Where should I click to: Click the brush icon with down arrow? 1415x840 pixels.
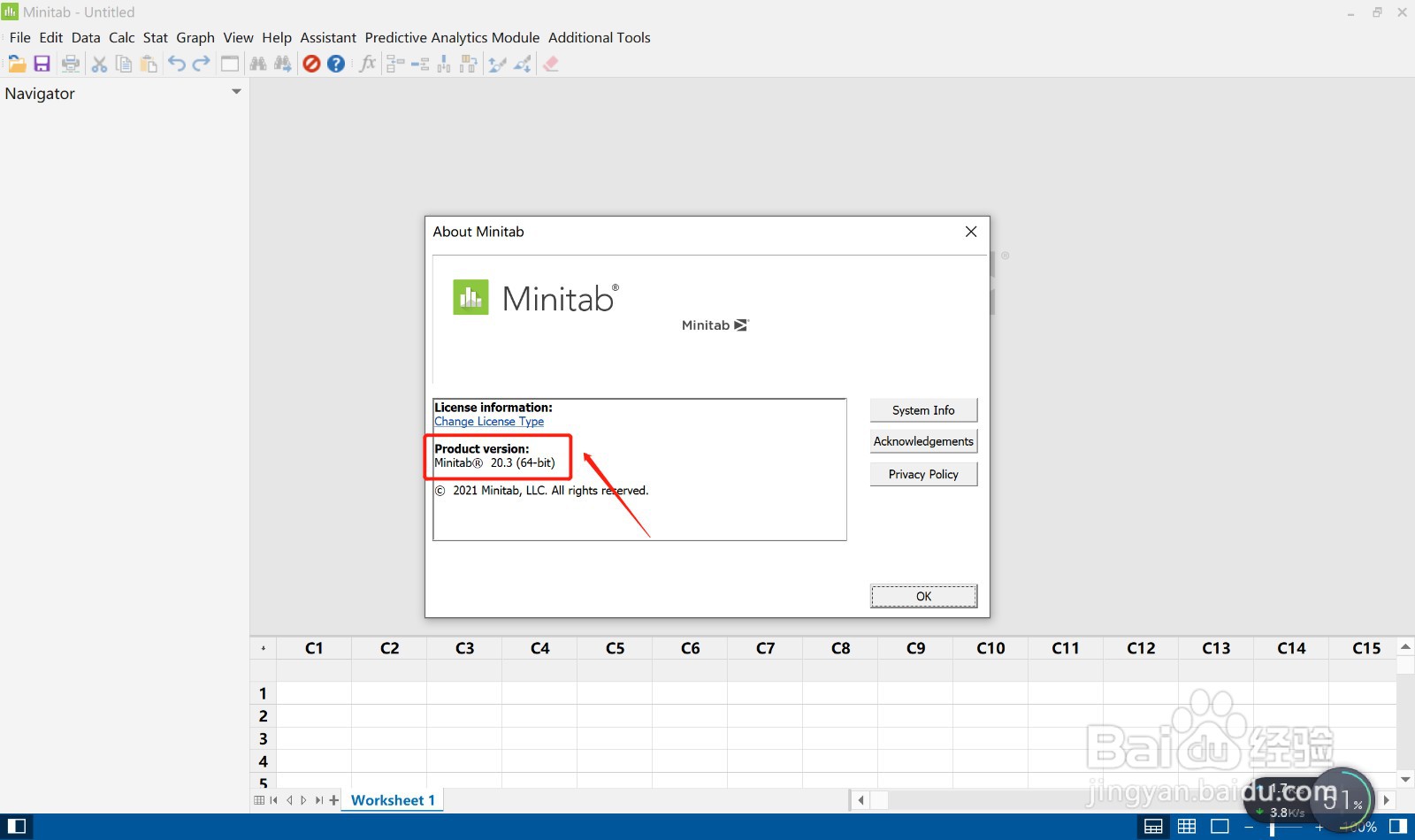pyautogui.click(x=523, y=64)
